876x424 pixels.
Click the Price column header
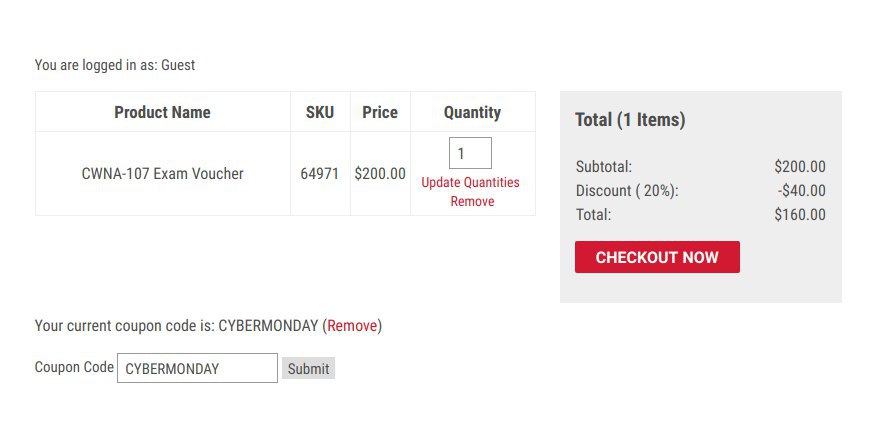click(x=380, y=112)
